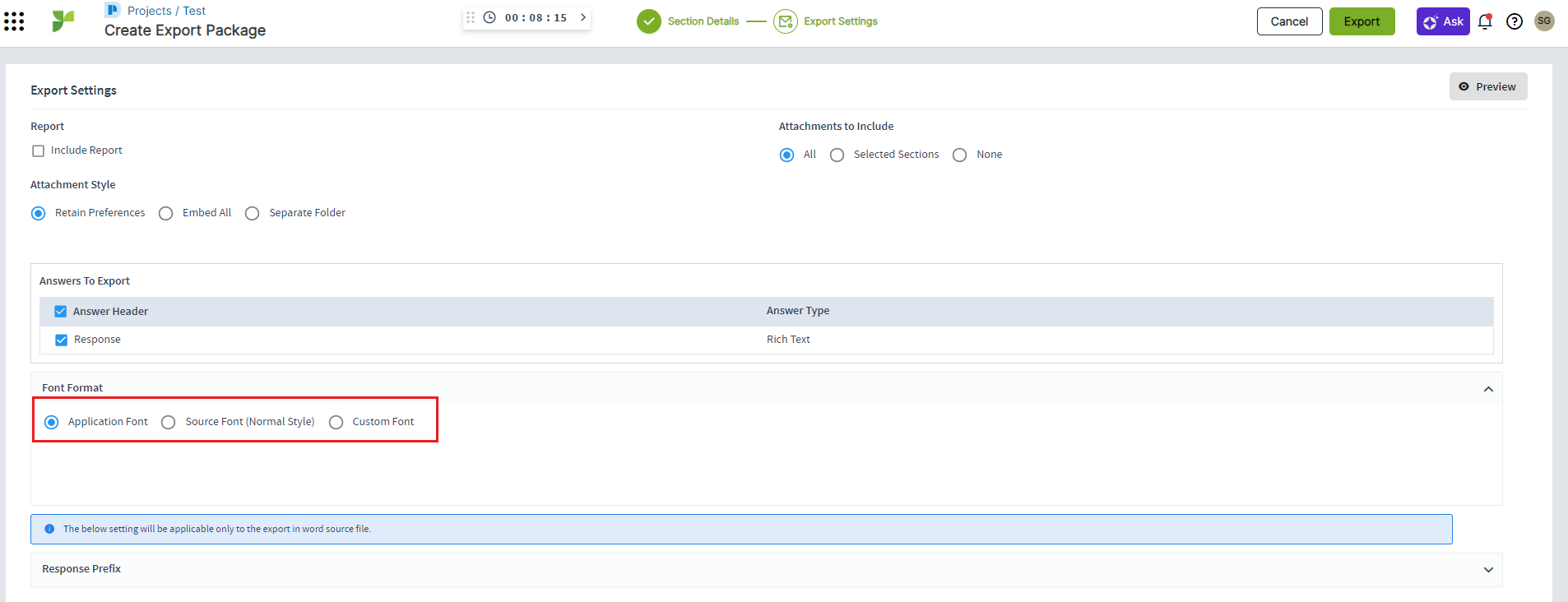Image resolution: width=1568 pixels, height=602 pixels.
Task: Click the Preview button
Action: tap(1487, 86)
